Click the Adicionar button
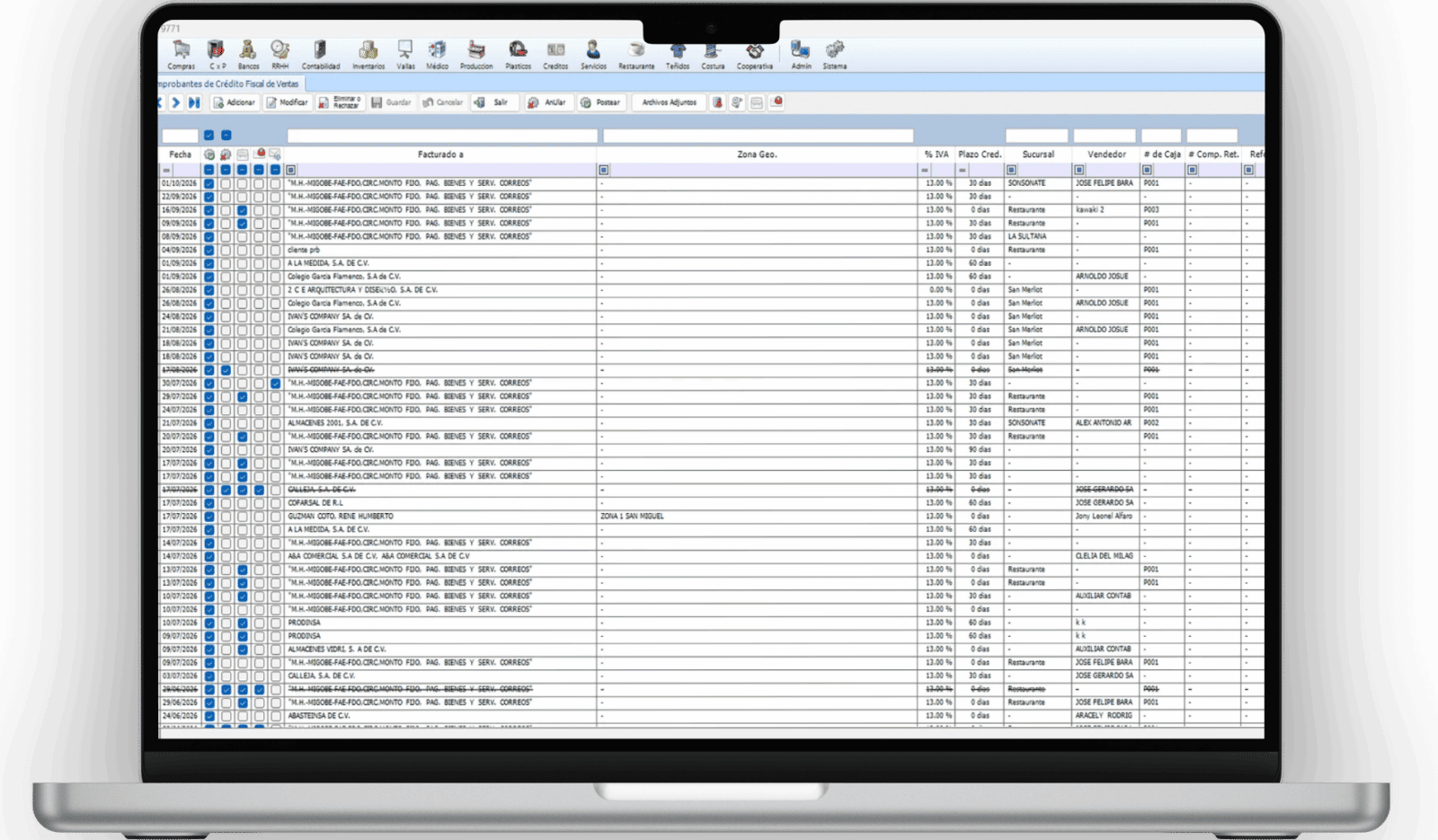The width and height of the screenshot is (1438, 840). coord(235,102)
